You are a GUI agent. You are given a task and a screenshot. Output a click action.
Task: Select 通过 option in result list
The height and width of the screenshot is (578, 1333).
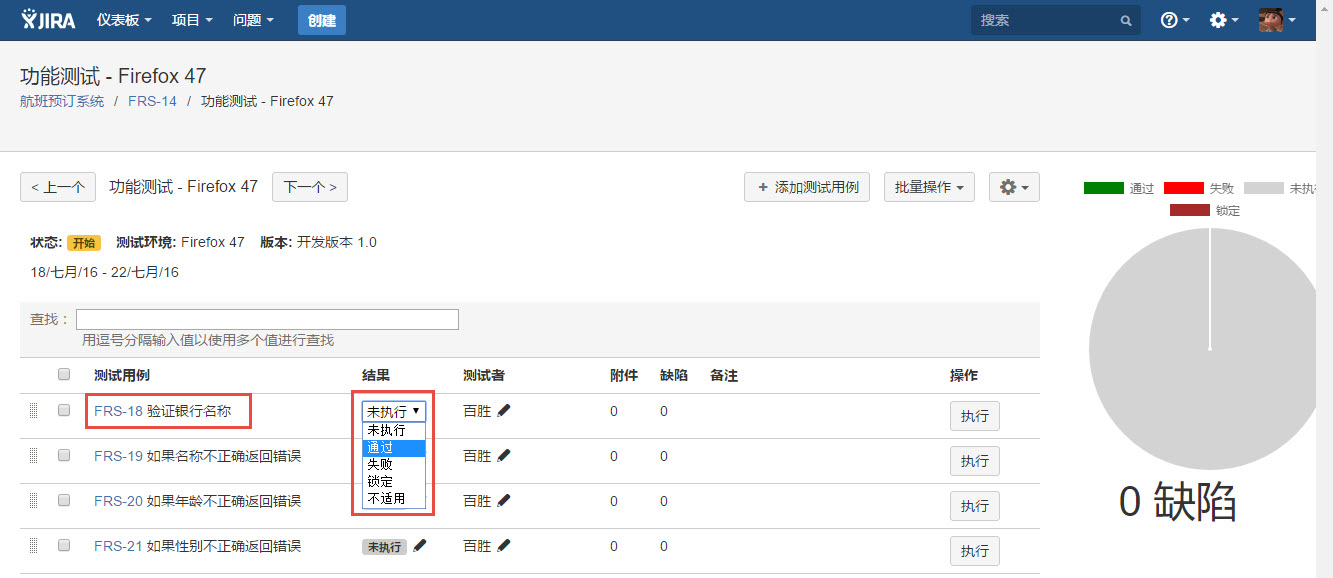tap(394, 447)
